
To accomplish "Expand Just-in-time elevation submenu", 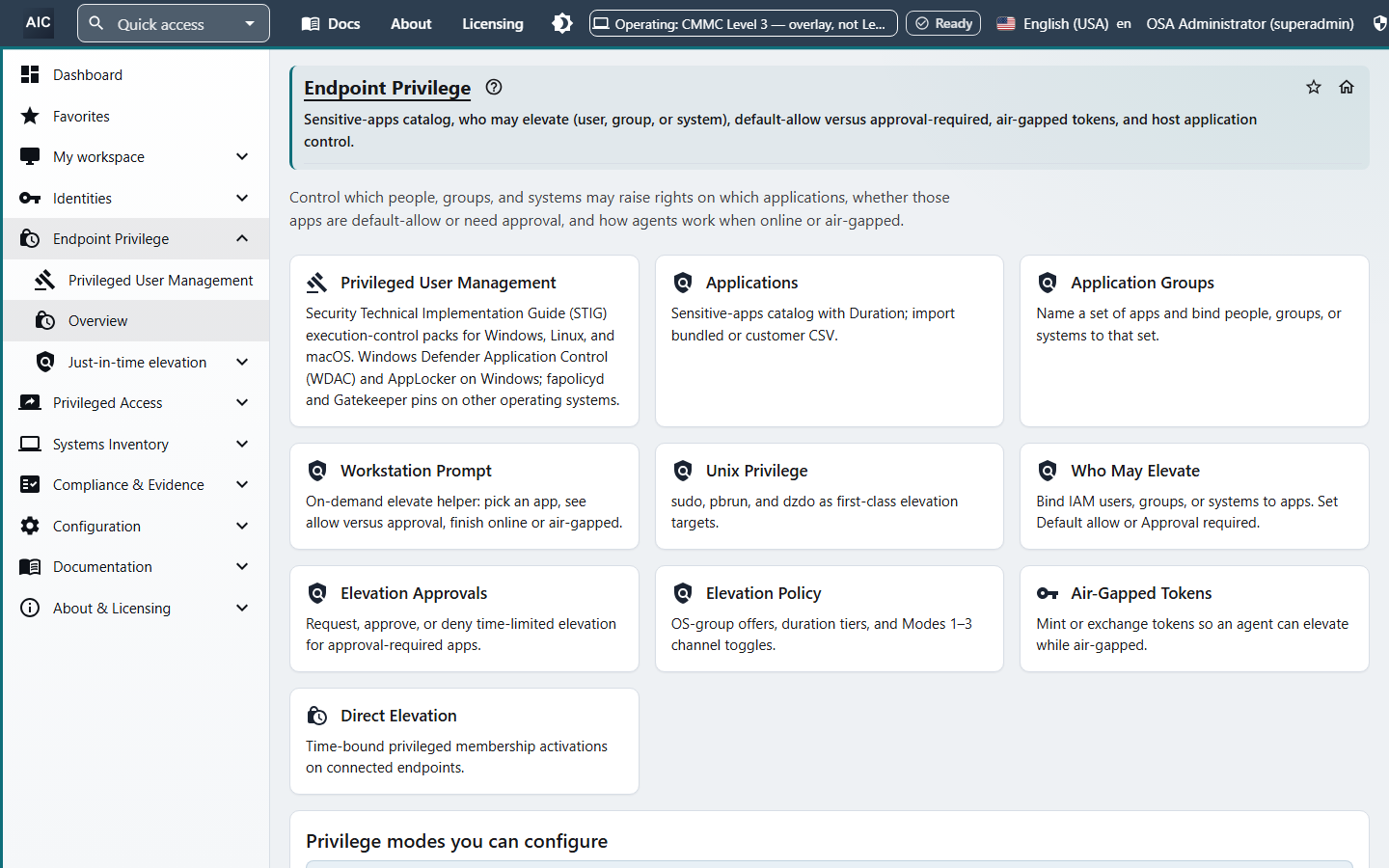I will click(x=242, y=362).
